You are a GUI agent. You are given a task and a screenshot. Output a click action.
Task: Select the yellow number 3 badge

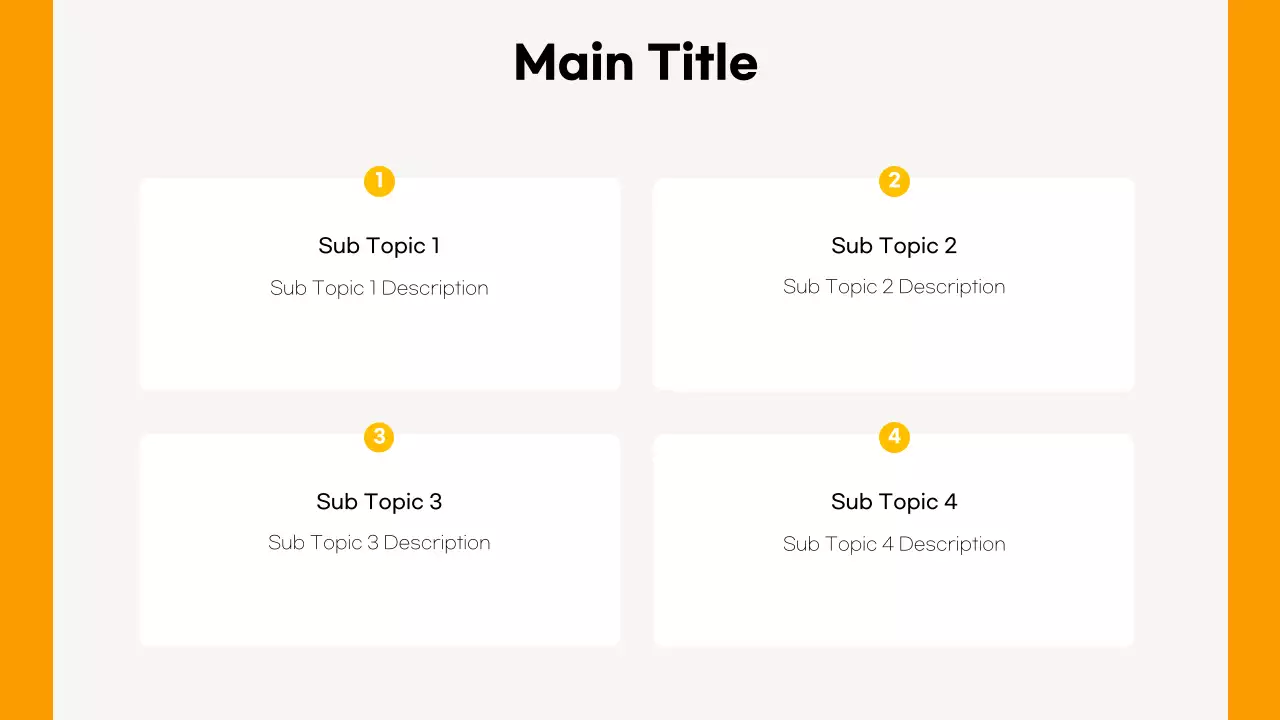coord(379,437)
